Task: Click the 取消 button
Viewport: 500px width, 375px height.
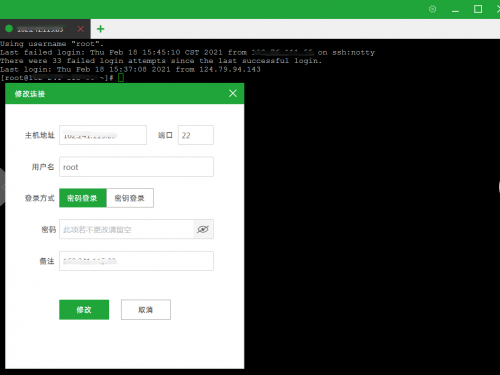Action: coord(146,310)
